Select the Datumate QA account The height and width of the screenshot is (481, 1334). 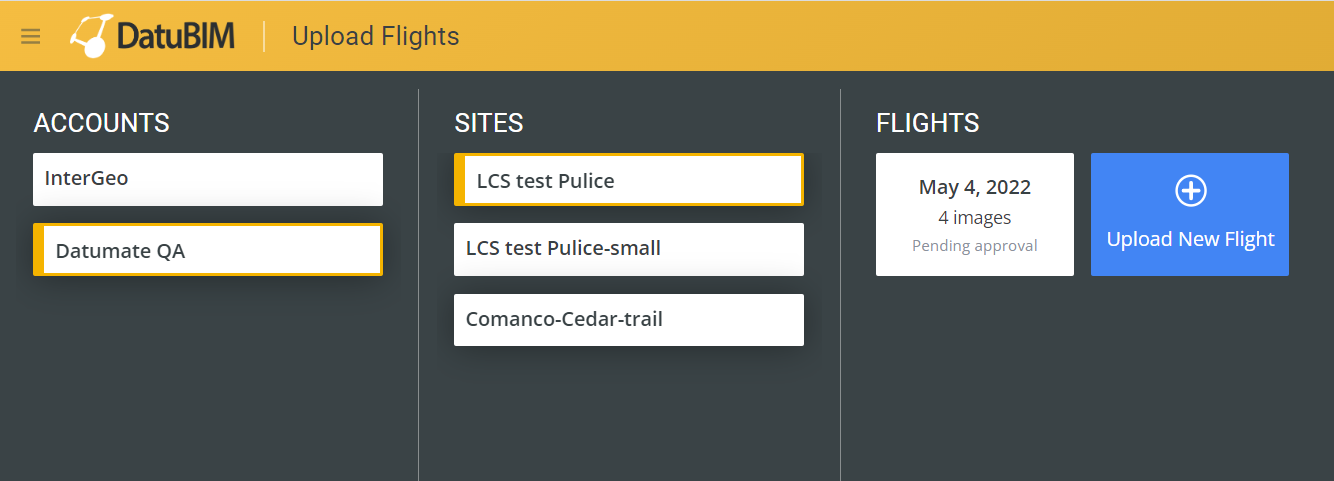click(208, 250)
